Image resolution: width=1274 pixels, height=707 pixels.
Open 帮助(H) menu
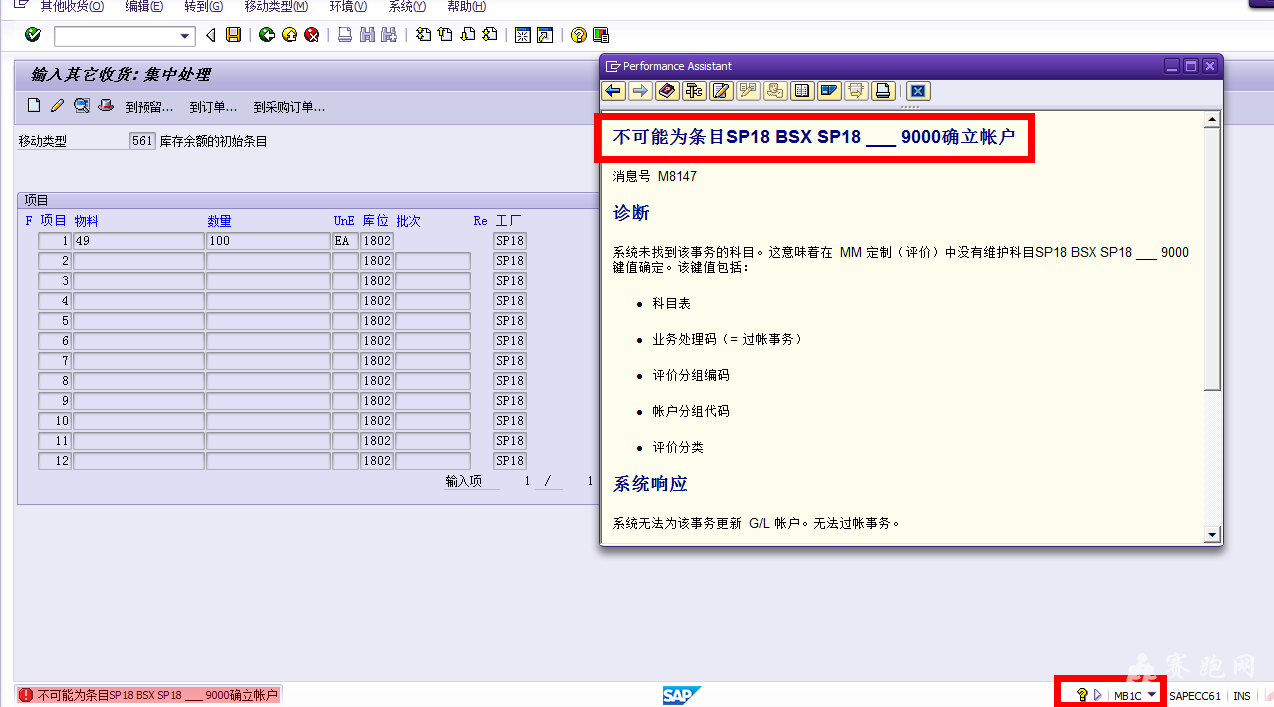tap(467, 6)
